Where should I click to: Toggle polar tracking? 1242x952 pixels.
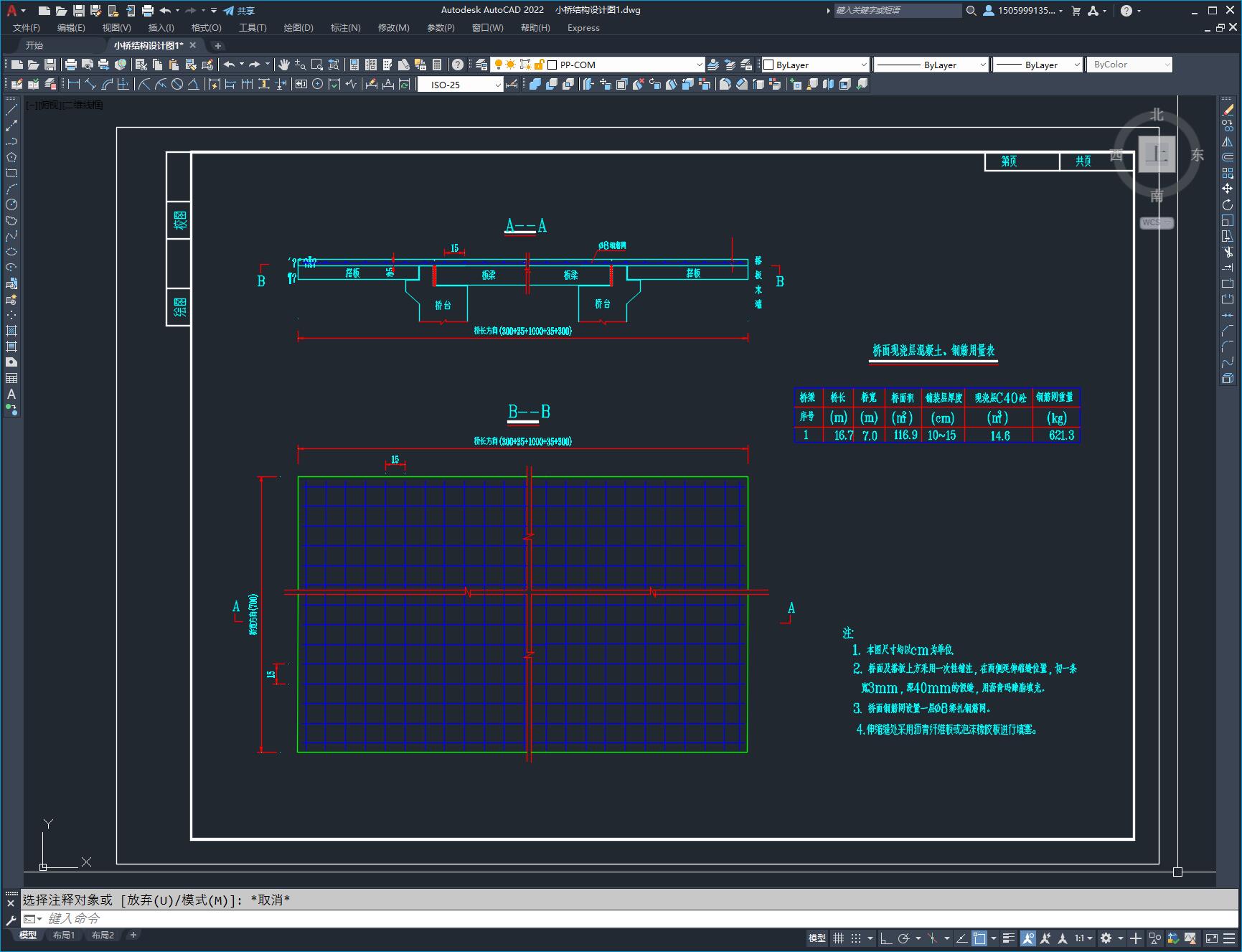pyautogui.click(x=904, y=938)
